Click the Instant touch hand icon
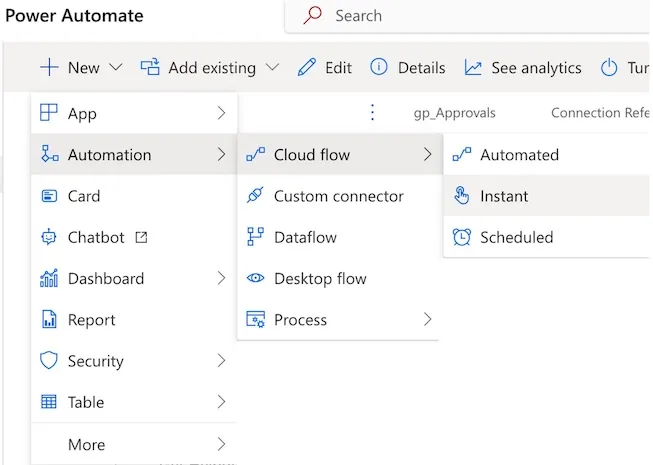This screenshot has width=653, height=465. click(x=461, y=195)
